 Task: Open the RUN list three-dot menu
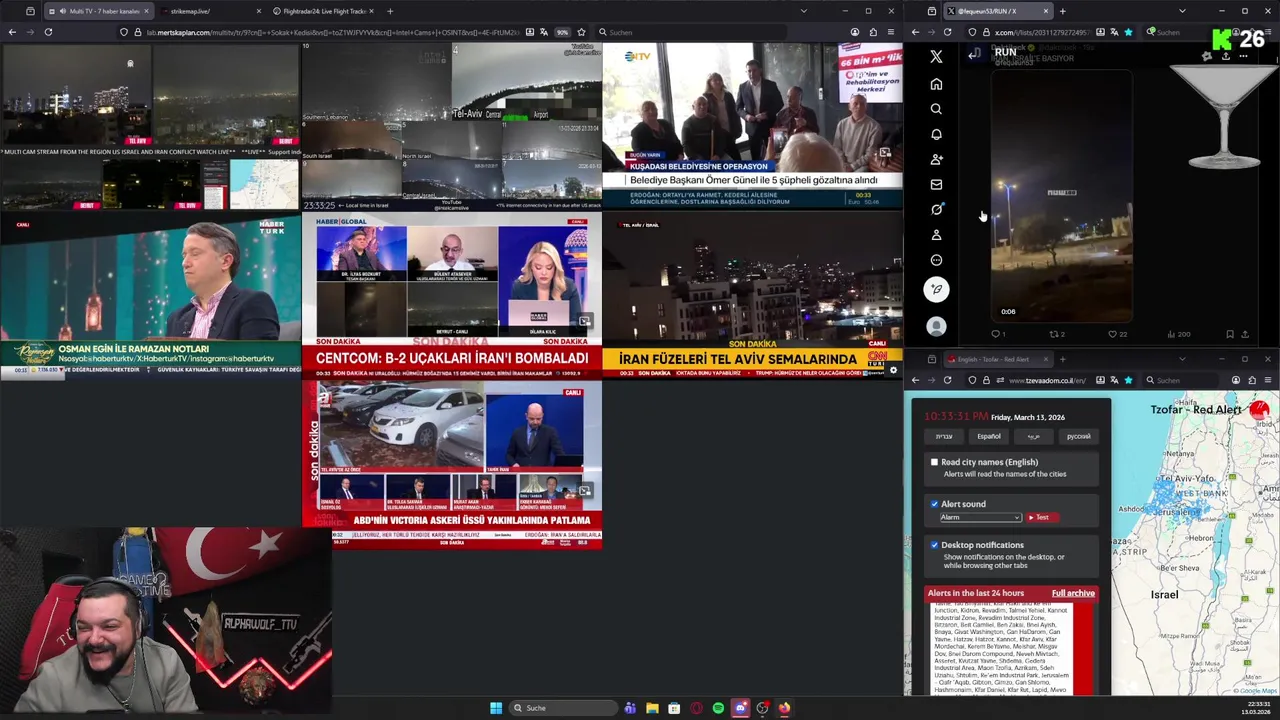[1243, 56]
